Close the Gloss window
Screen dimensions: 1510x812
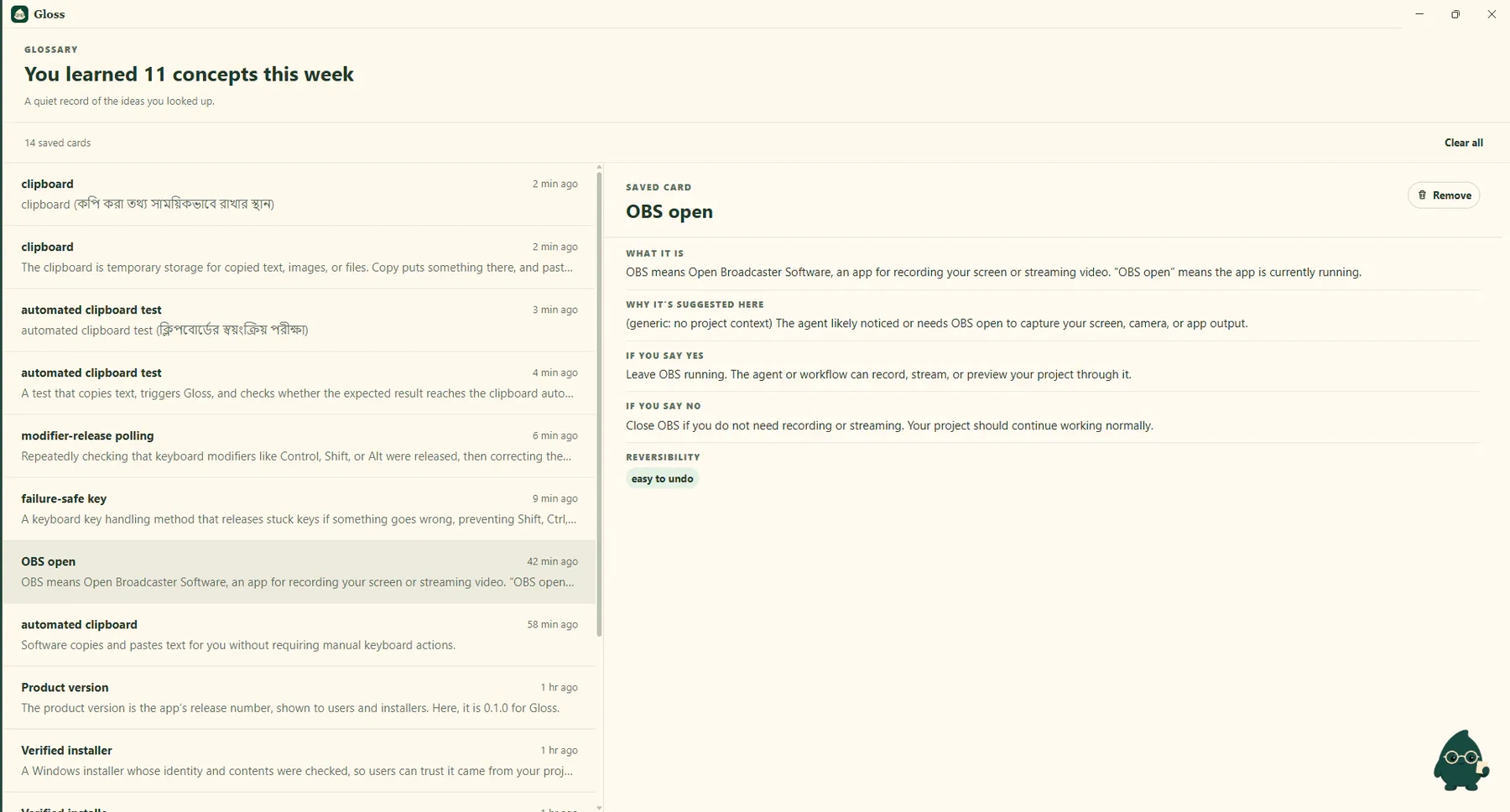pos(1492,14)
